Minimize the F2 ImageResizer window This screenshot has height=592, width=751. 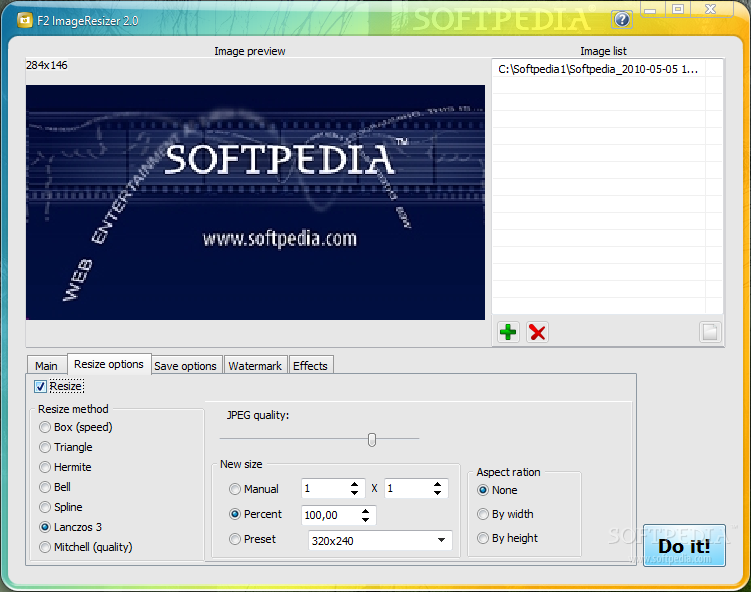[x=650, y=10]
